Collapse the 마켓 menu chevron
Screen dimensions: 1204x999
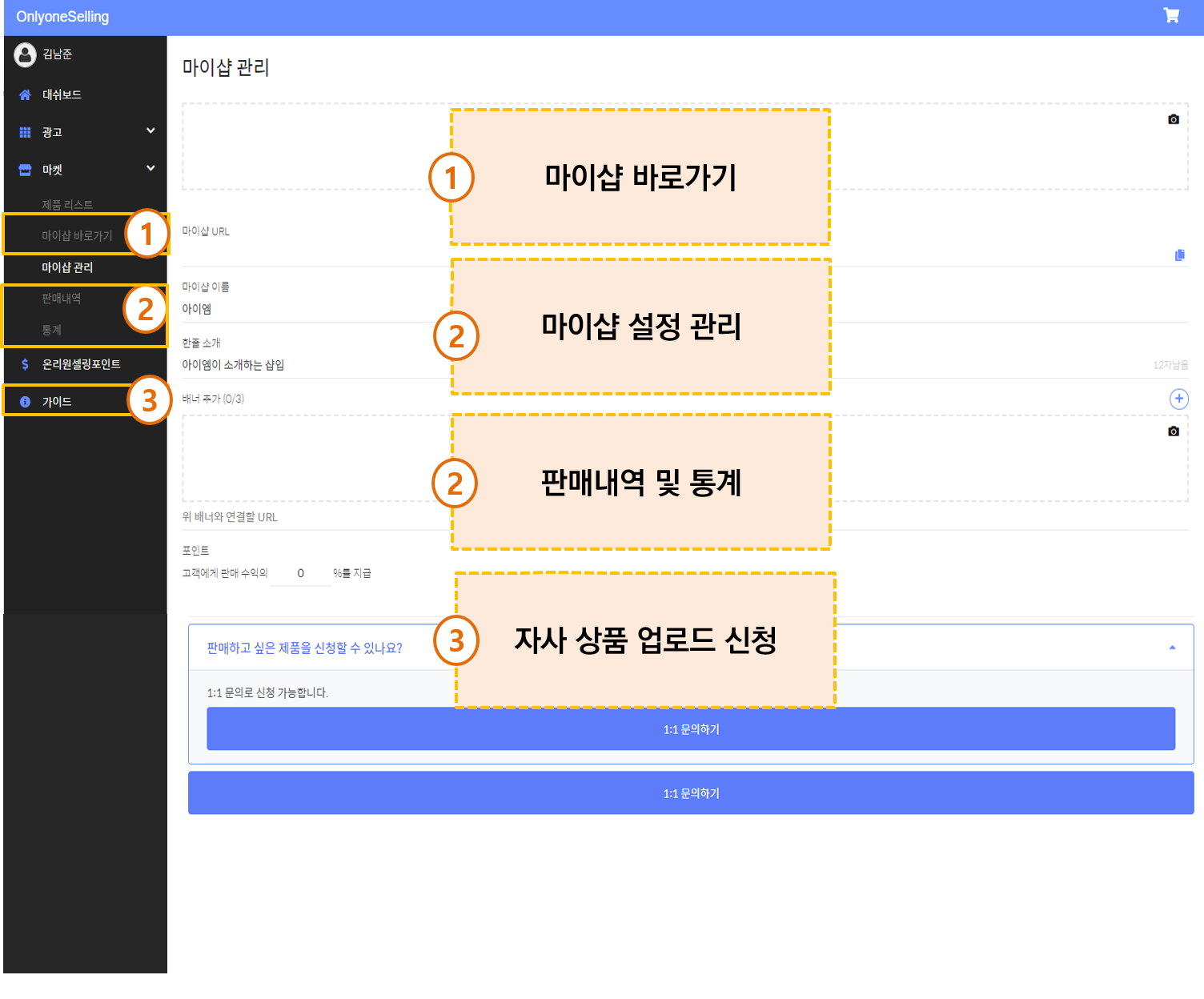[x=150, y=169]
